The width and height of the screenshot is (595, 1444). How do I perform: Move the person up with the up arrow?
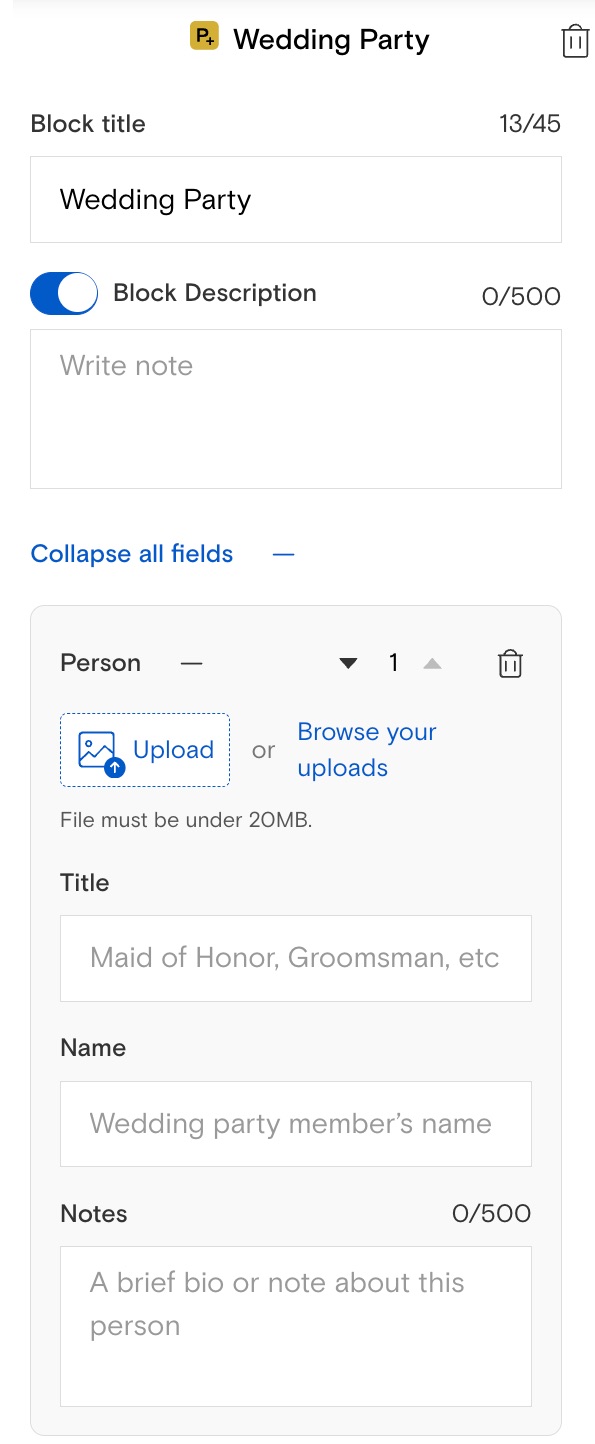click(432, 663)
